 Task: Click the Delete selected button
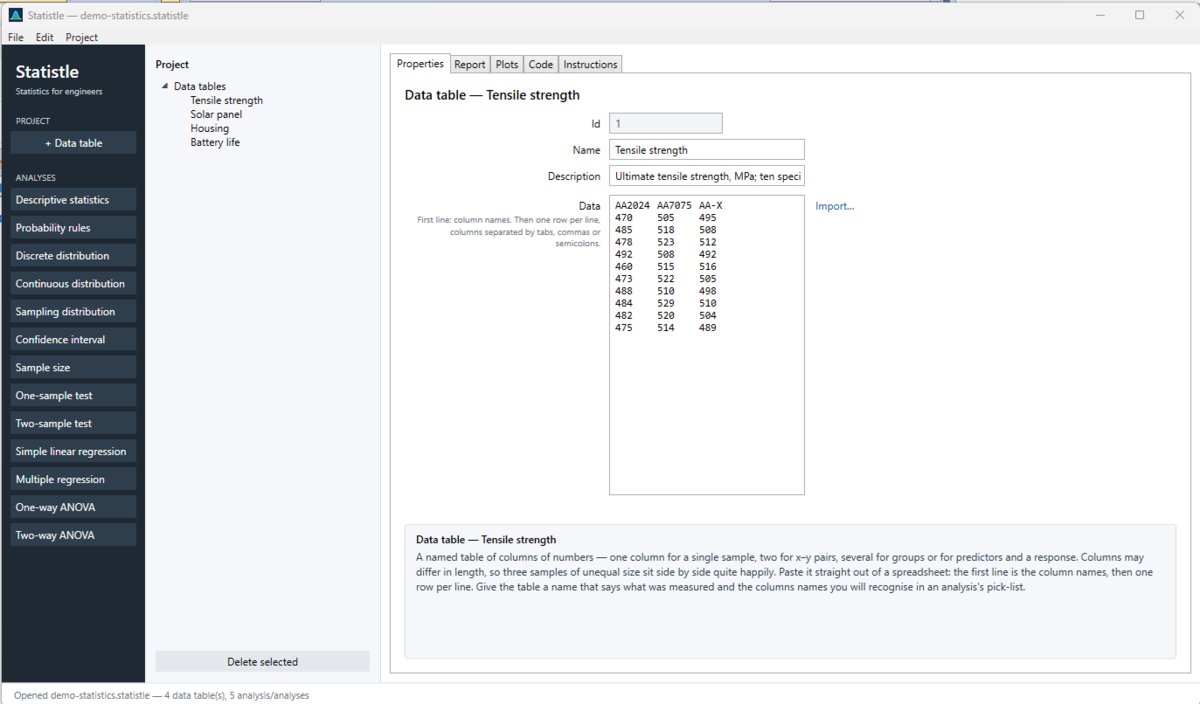click(262, 662)
